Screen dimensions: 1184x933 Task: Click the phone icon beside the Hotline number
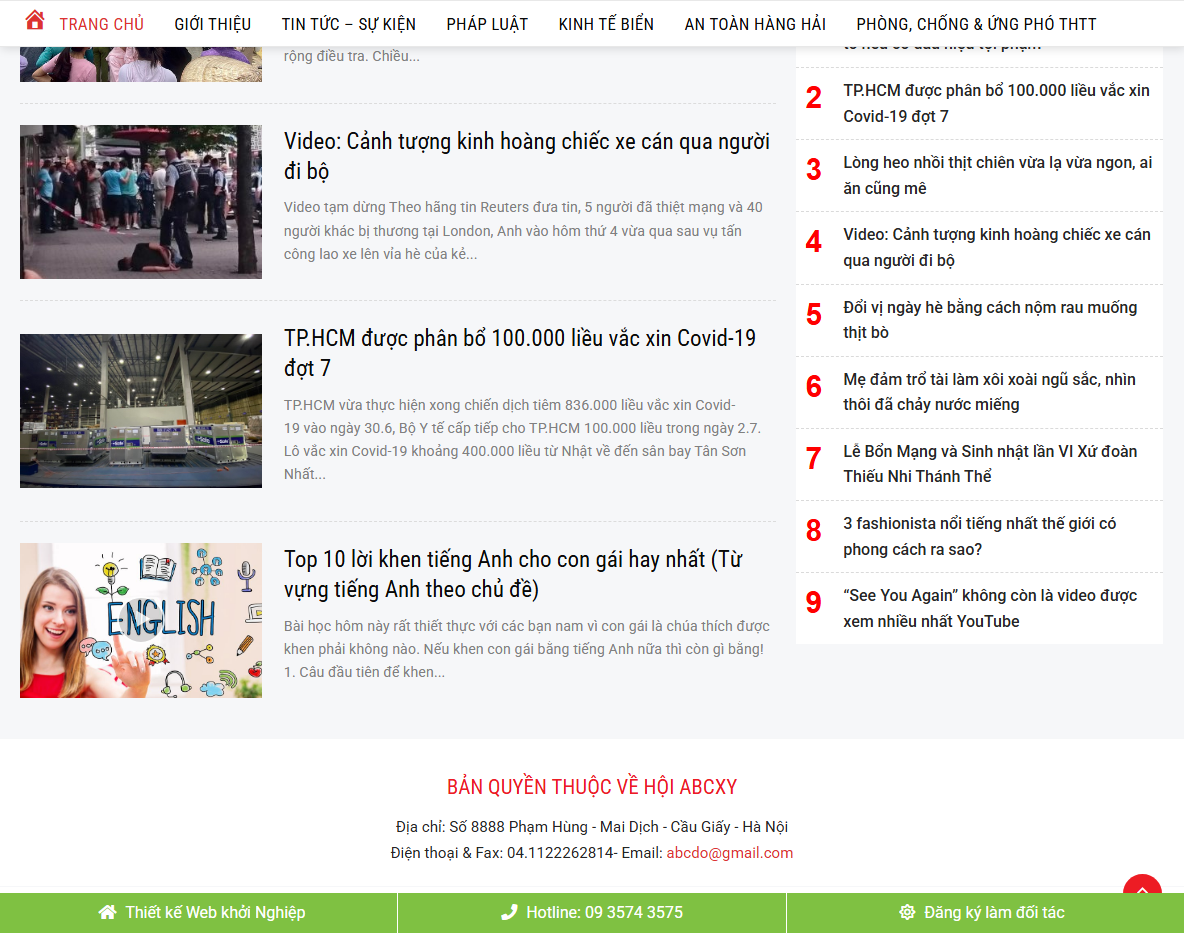(x=508, y=912)
